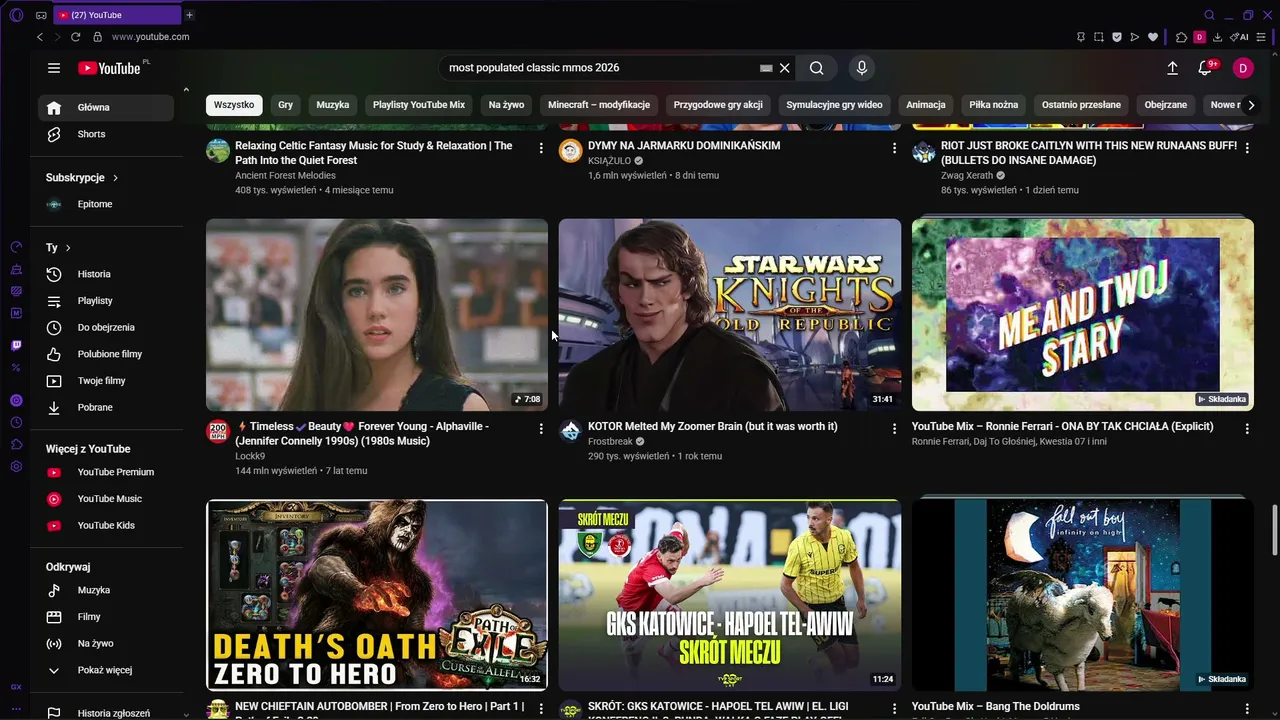Viewport: 1280px width, 720px height.
Task: Click the page vertical scrollbar thumb
Action: click(1274, 530)
